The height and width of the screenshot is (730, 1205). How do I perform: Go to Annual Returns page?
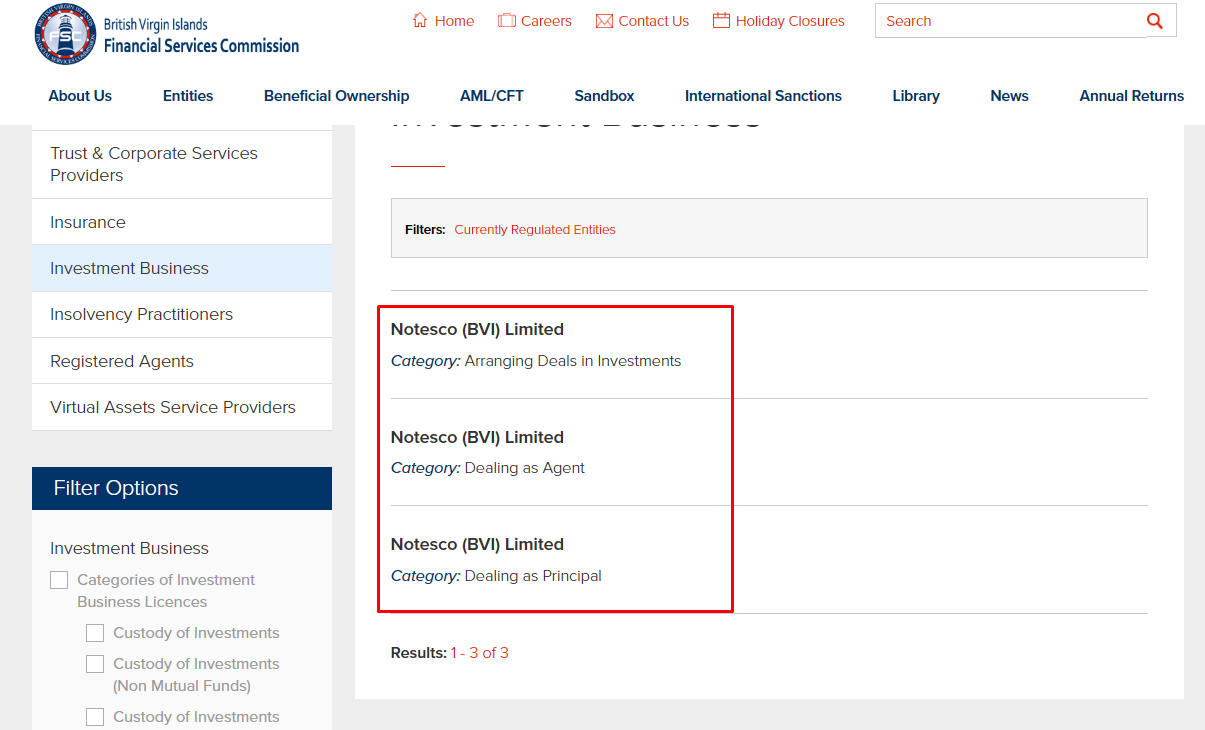(1131, 96)
